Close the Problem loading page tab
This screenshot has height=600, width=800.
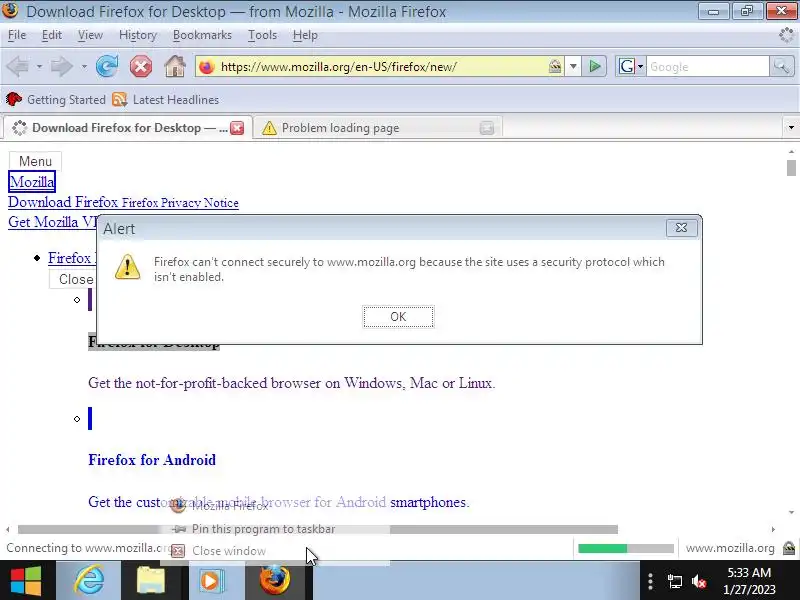pos(487,128)
